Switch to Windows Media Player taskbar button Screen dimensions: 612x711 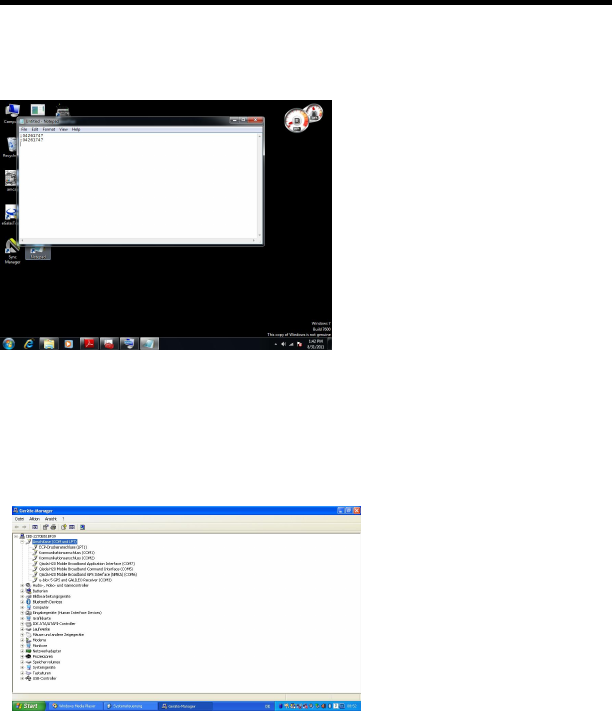click(74, 706)
